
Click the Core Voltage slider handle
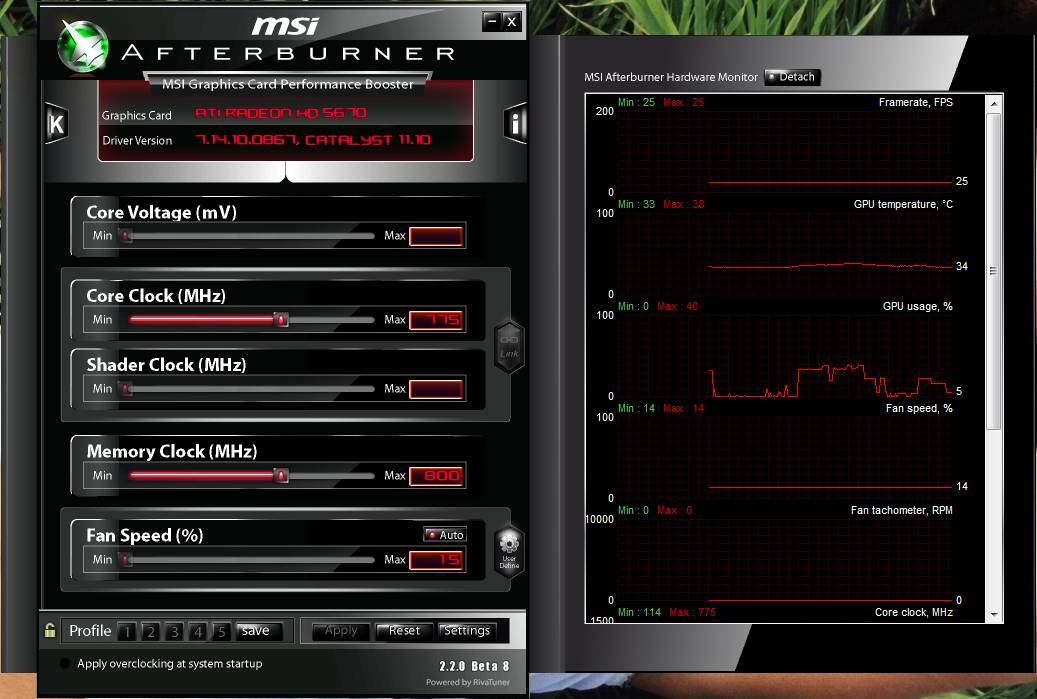pyautogui.click(x=126, y=236)
